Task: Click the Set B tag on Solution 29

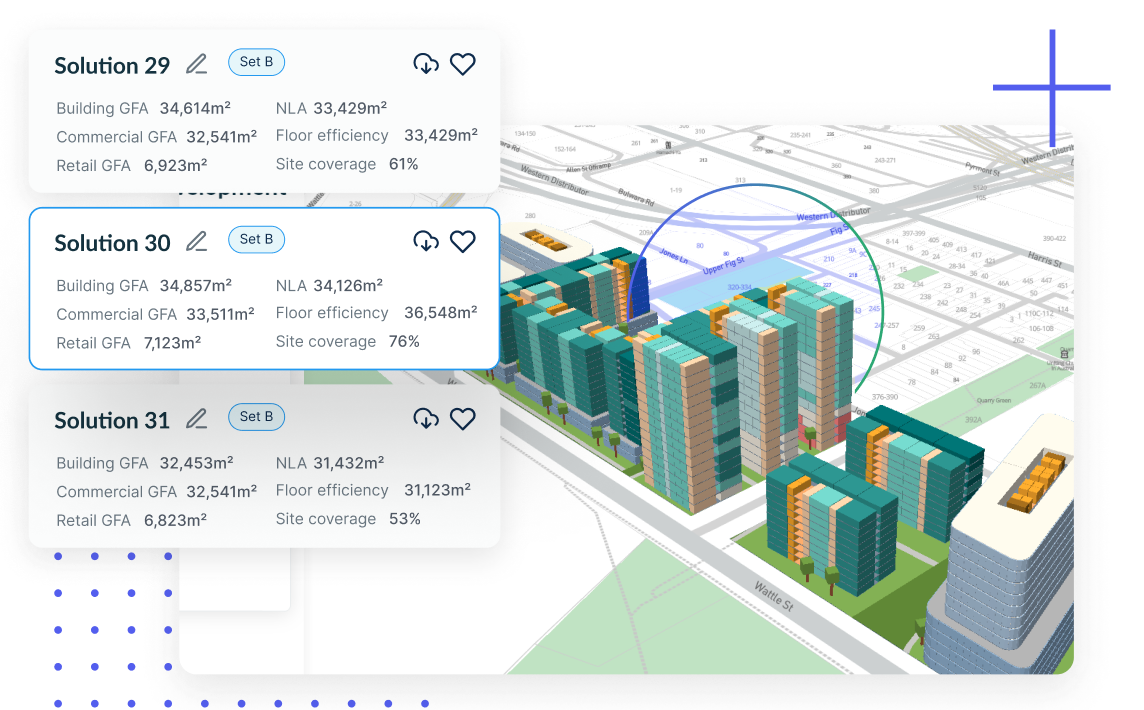Action: (256, 62)
